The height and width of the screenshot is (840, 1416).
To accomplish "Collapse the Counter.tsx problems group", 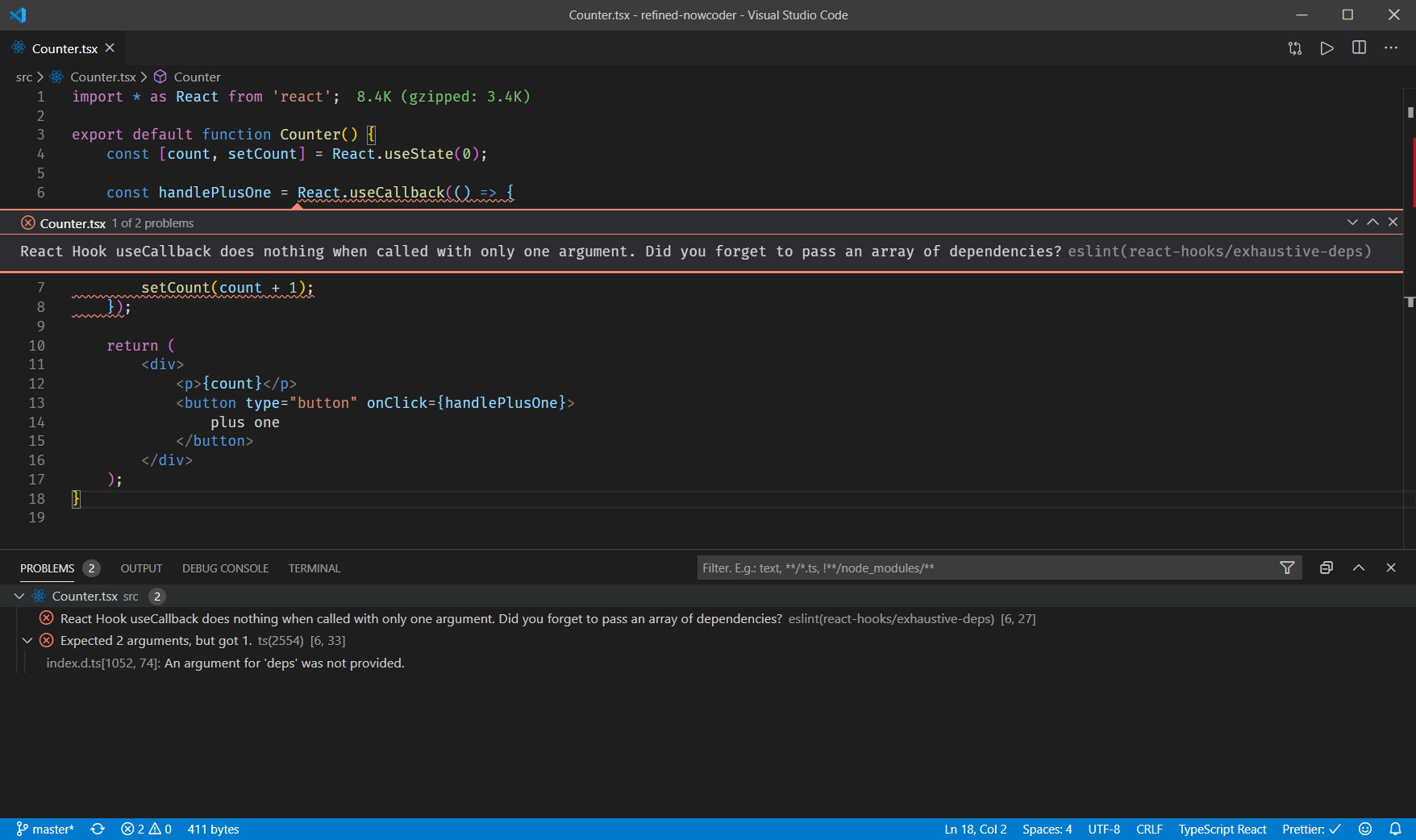I will [x=19, y=596].
